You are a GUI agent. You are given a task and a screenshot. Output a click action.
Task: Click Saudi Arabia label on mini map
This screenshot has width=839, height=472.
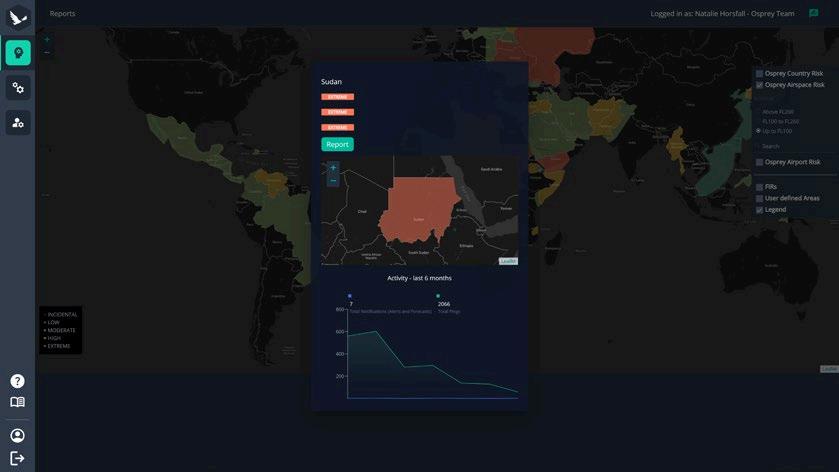[x=491, y=169]
